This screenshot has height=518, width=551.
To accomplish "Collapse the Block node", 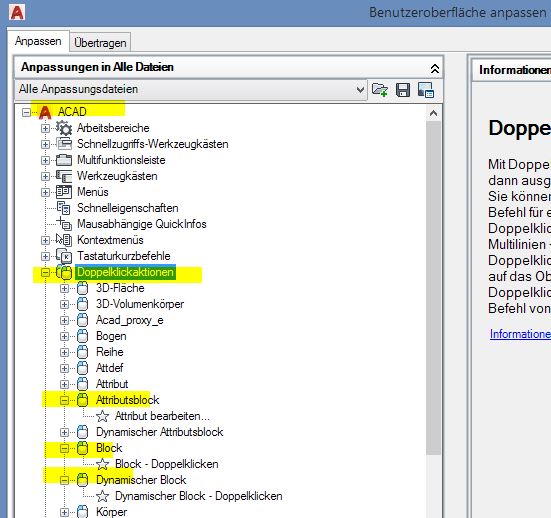I will click(x=64, y=448).
